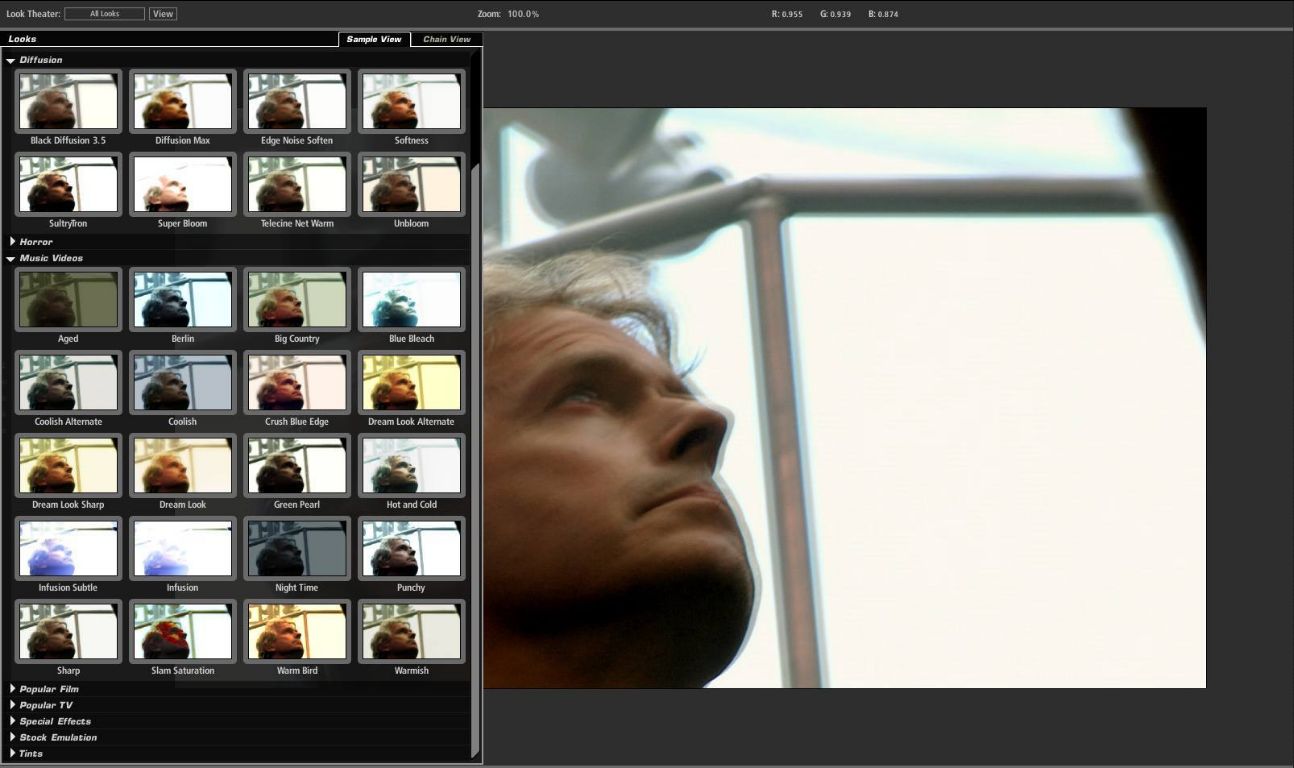Apply the Aged look
The image size is (1294, 768).
[68, 299]
